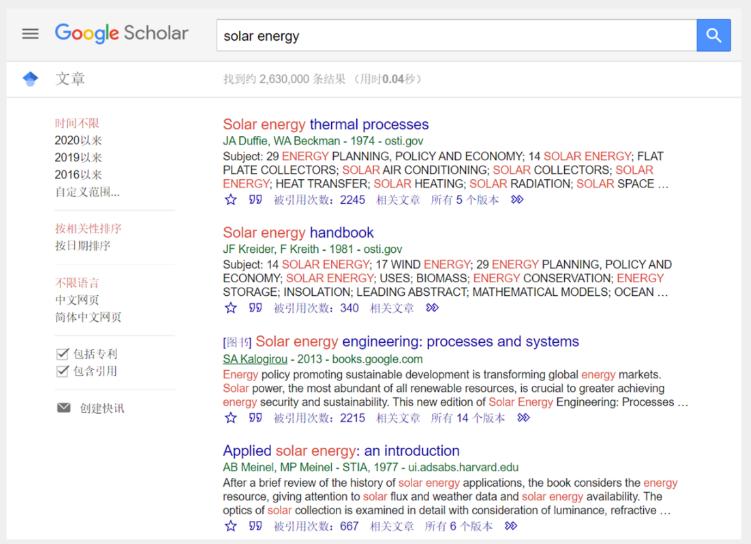
Task: Open the hamburger menu icon
Action: pyautogui.click(x=30, y=34)
